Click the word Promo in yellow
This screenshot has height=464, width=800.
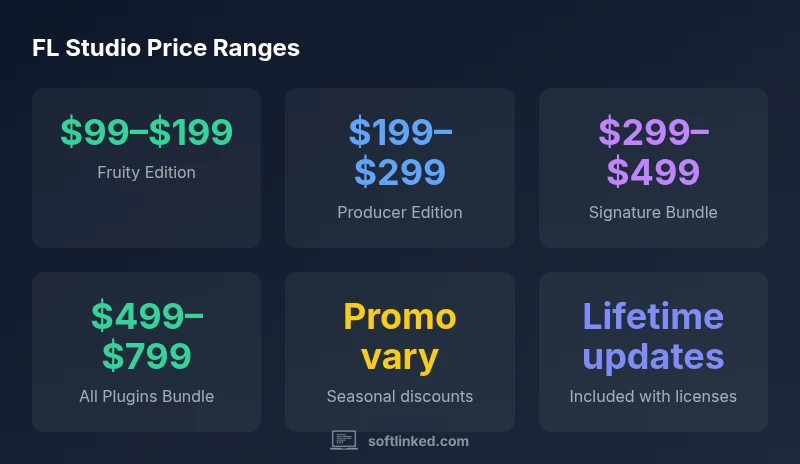[400, 317]
